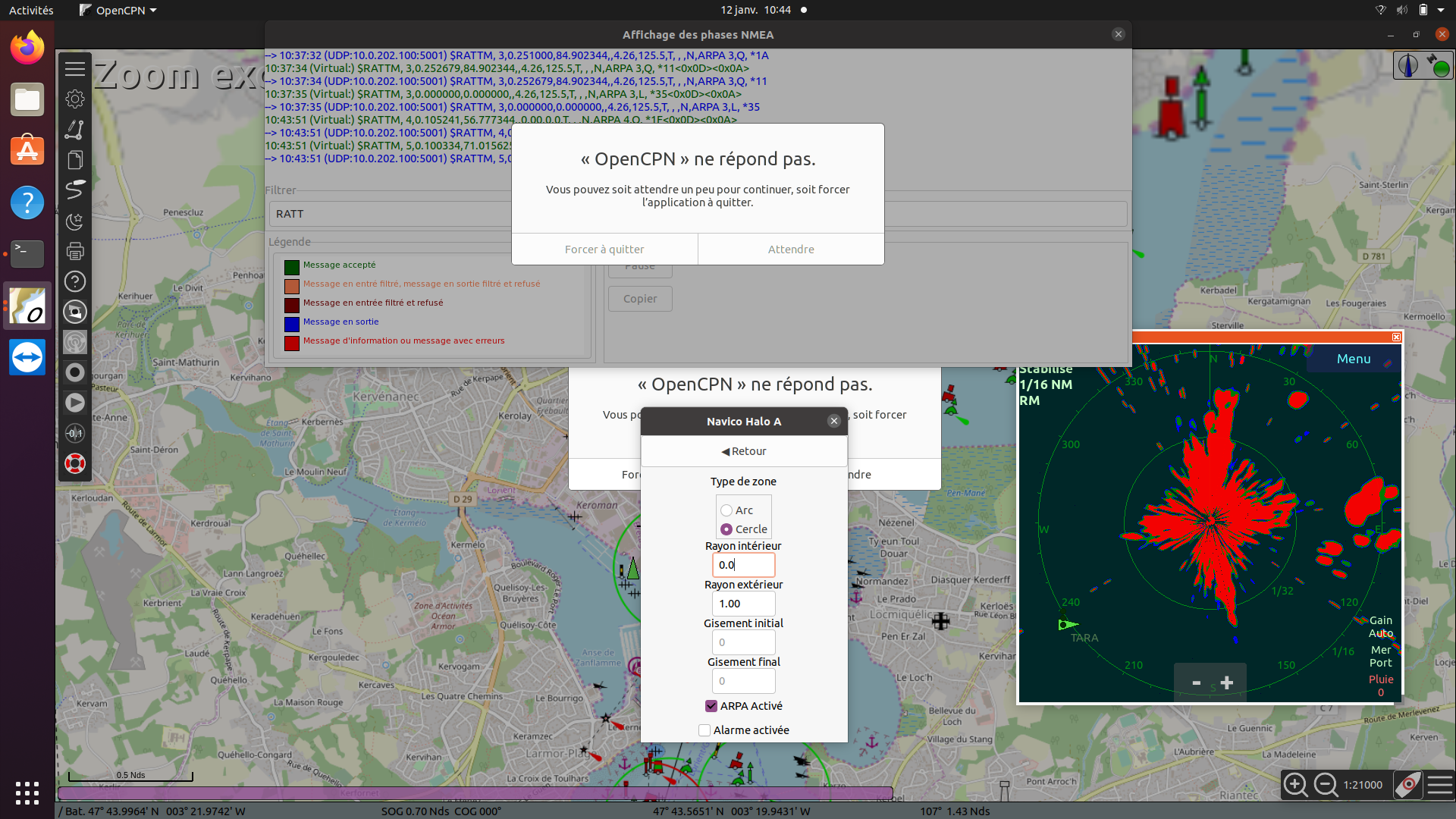Open the Menu dropdown in radar window
1456x819 pixels.
(1354, 359)
